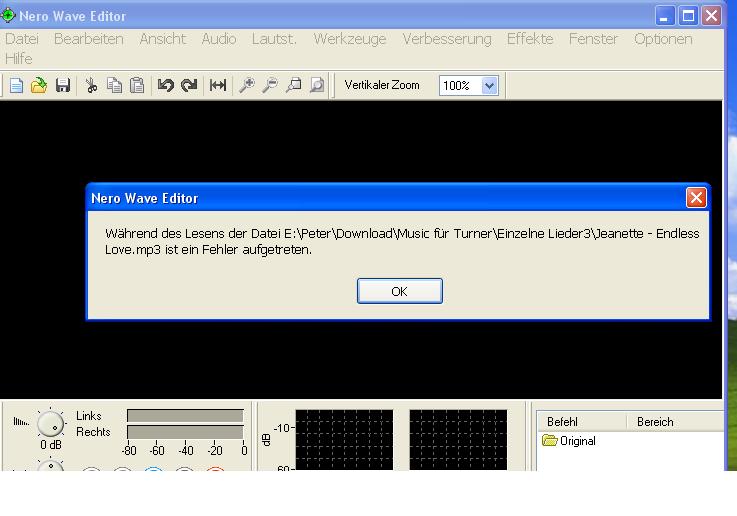Cut selection with the scissors icon
The image size is (737, 516).
[x=91, y=86]
